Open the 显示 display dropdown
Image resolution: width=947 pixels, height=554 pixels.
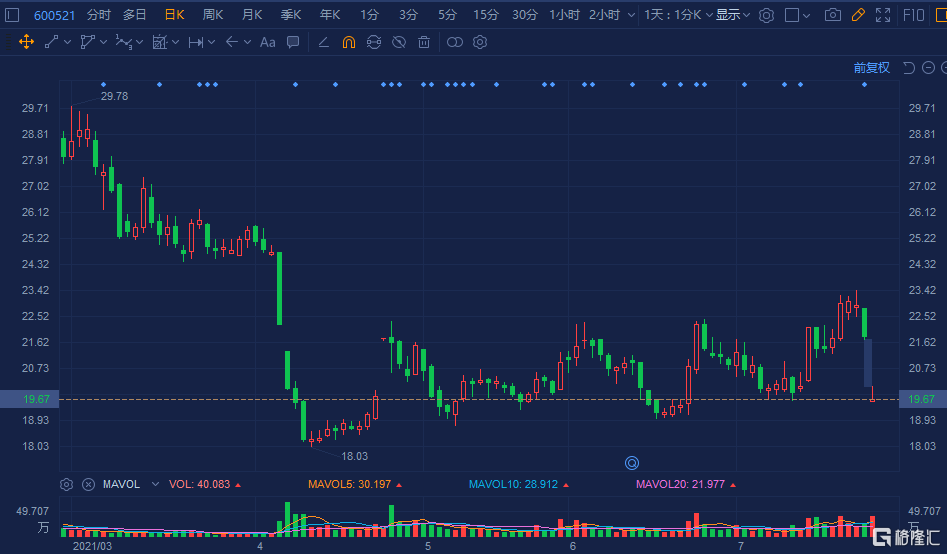(x=733, y=15)
